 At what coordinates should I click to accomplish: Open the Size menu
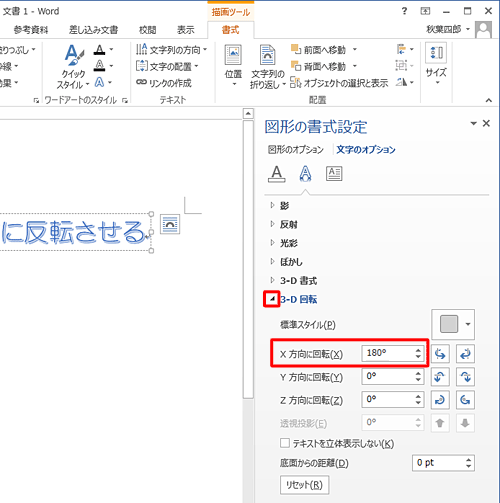[436, 64]
